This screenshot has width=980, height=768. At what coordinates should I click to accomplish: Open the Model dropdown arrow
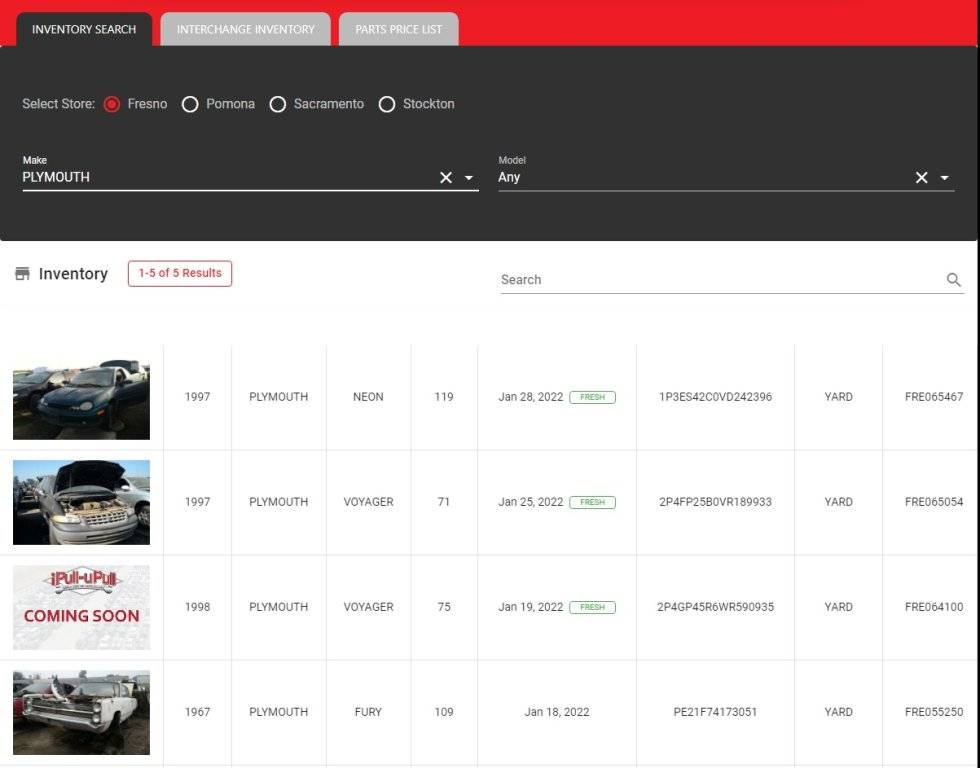click(x=945, y=178)
